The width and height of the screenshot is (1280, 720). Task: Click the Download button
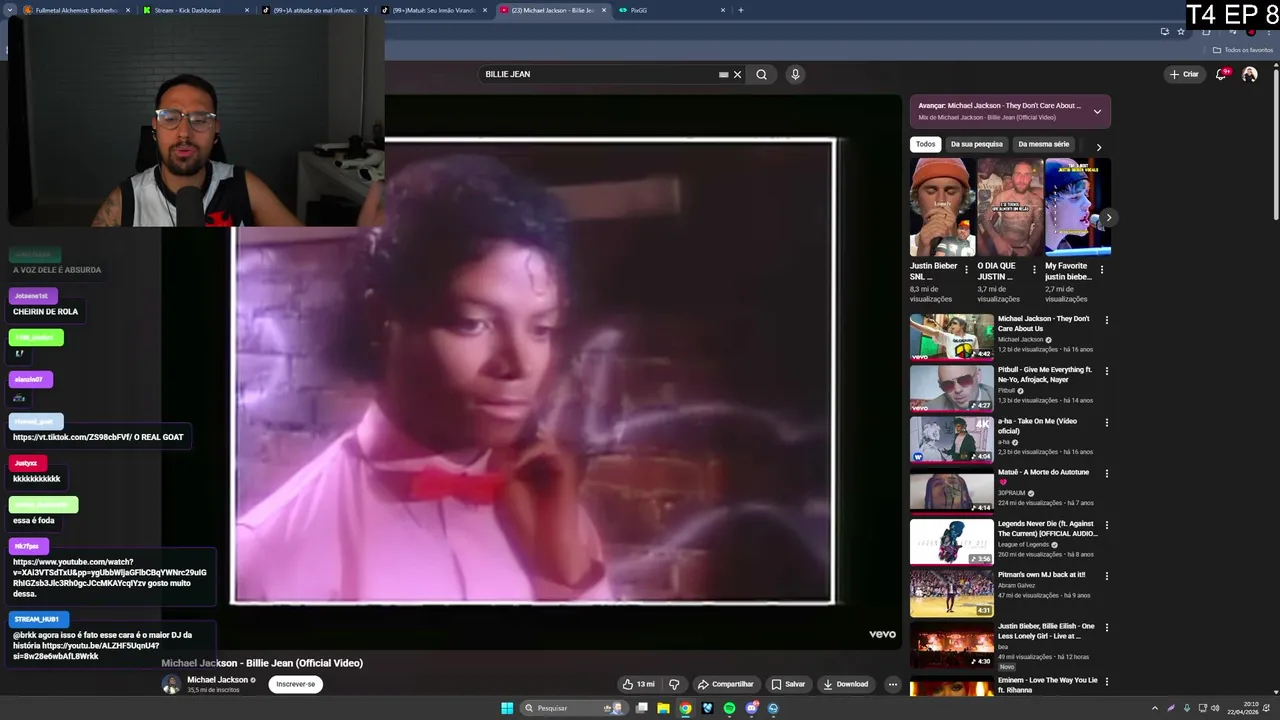pos(846,684)
